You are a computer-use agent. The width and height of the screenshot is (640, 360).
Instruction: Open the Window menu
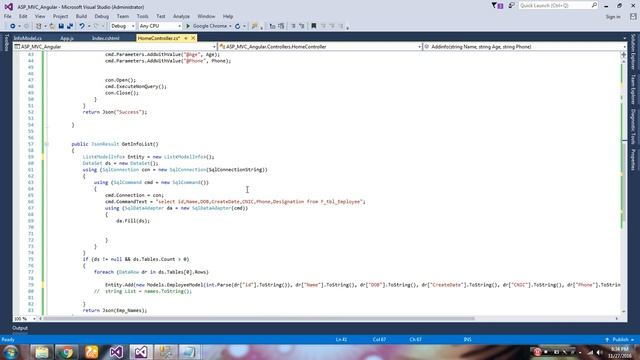[206, 16]
